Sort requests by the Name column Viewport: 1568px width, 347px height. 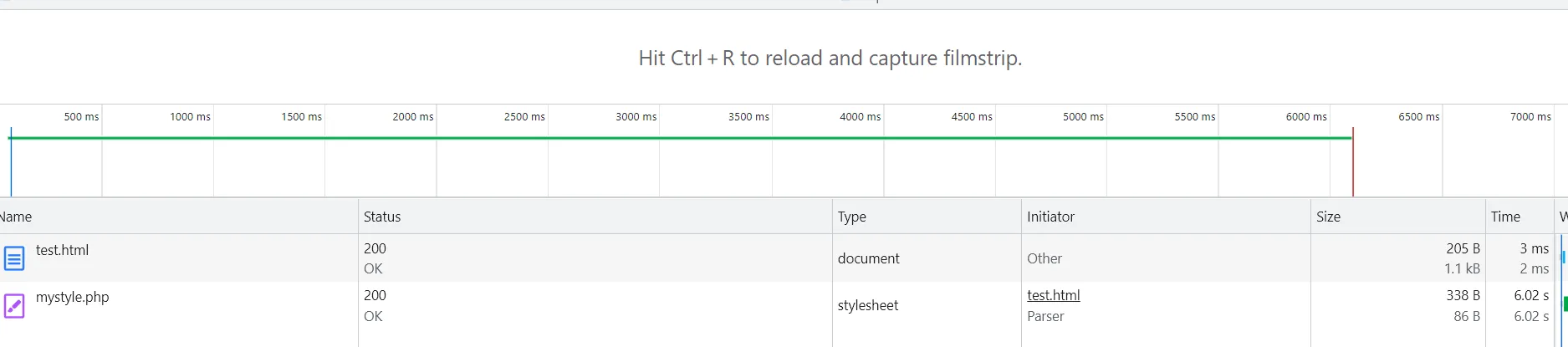pyautogui.click(x=17, y=217)
